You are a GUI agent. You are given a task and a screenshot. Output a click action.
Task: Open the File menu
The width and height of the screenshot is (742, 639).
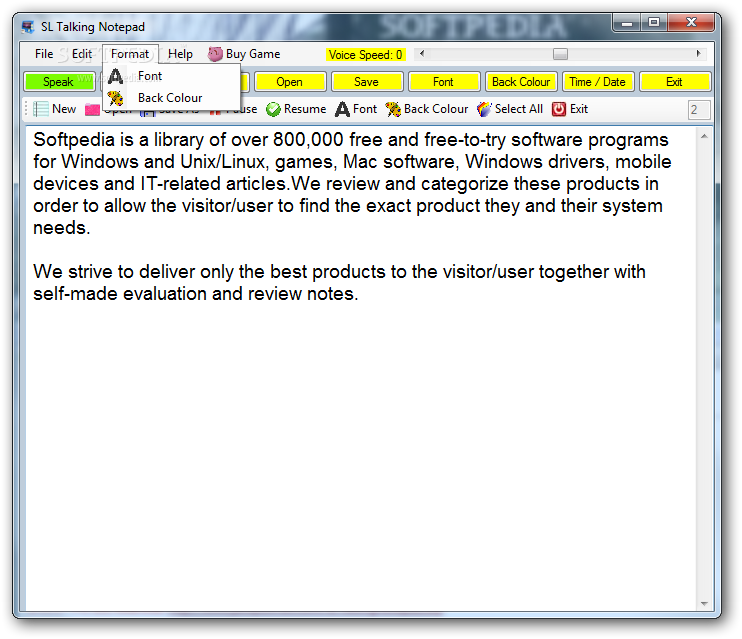(x=44, y=54)
